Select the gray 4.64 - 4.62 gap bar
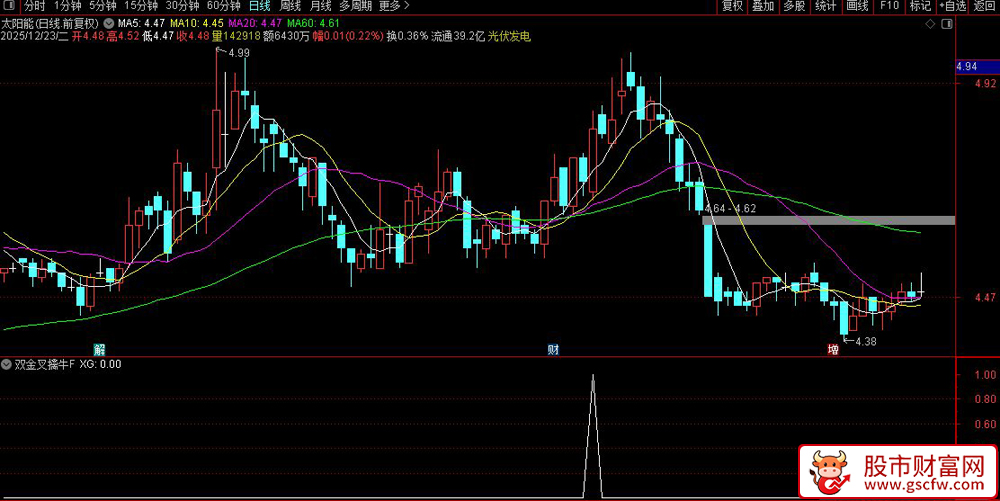 click(x=828, y=221)
